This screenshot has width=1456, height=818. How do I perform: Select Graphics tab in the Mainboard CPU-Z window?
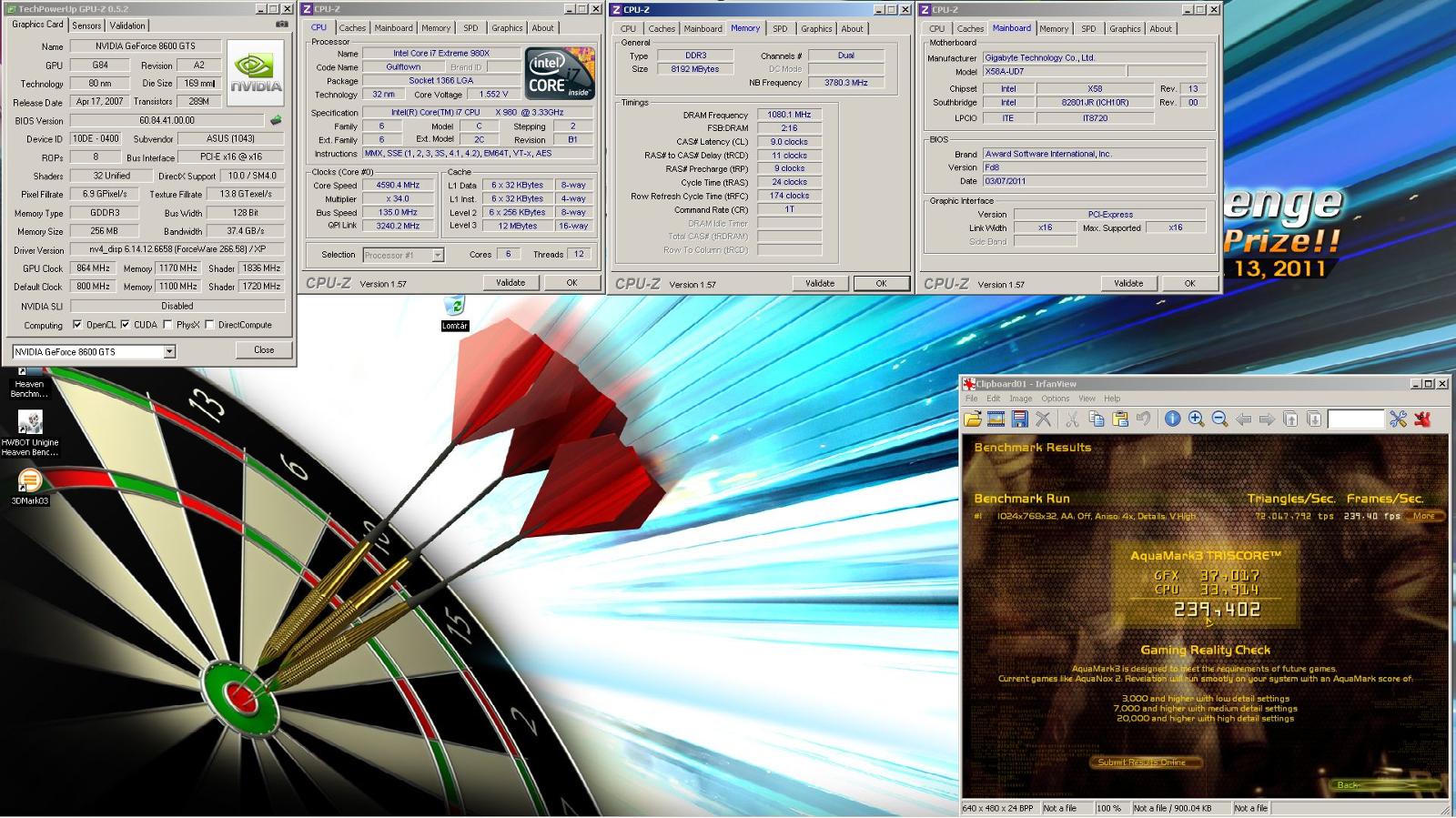(1125, 28)
